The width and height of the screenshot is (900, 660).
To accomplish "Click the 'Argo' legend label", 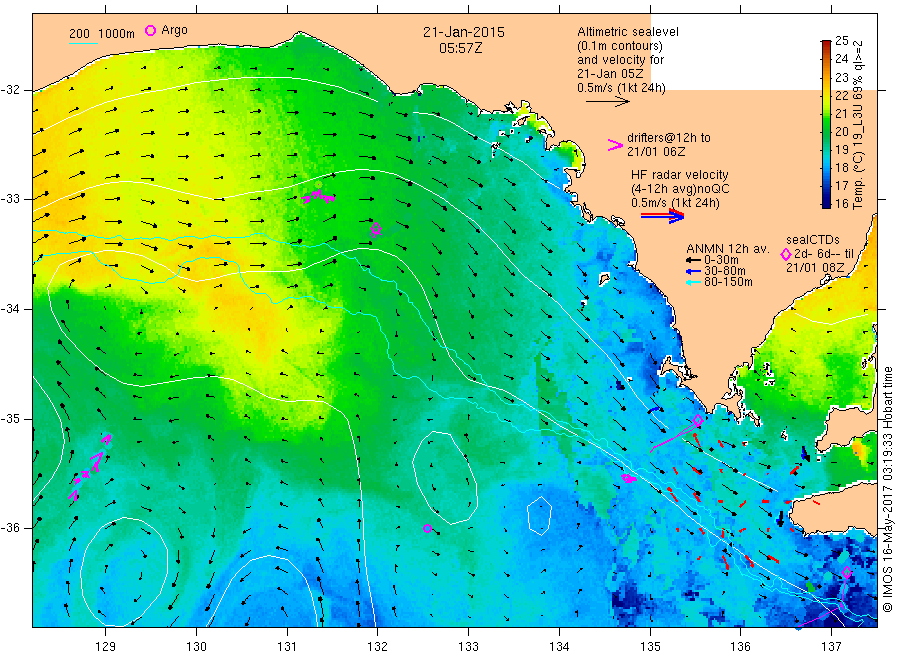I will (x=174, y=30).
